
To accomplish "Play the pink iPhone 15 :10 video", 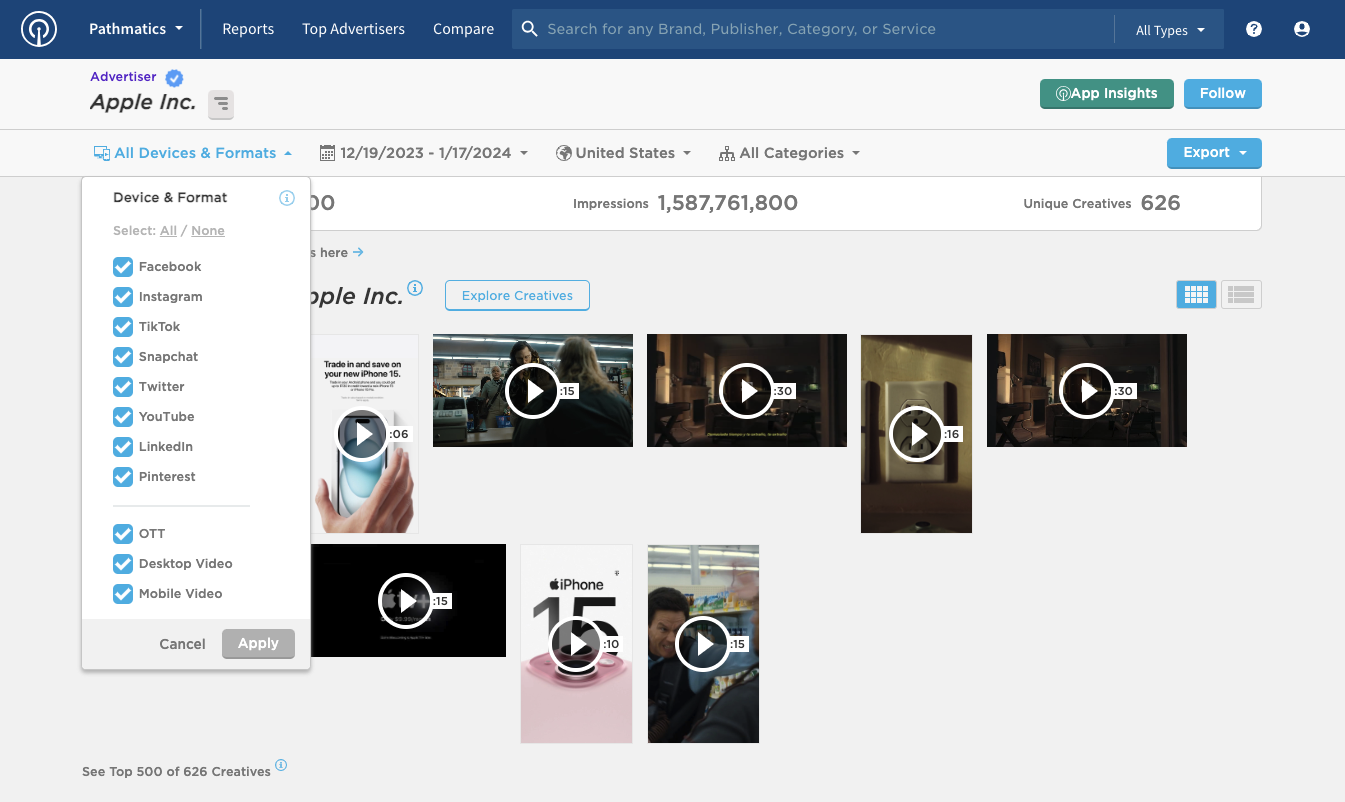I will [x=576, y=644].
